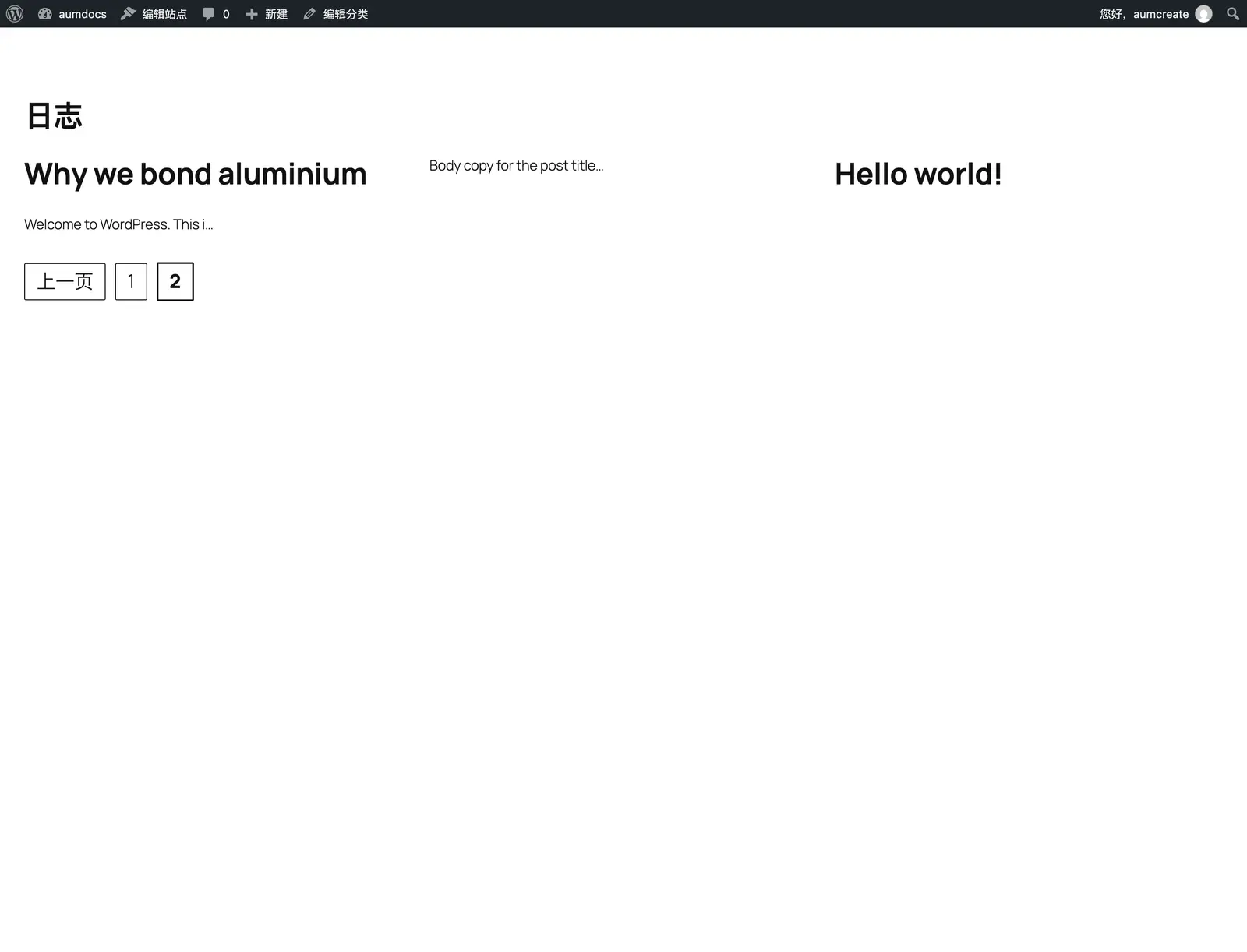Go to previous page with 上一页
Screen dimensions: 1247x952
pos(65,281)
